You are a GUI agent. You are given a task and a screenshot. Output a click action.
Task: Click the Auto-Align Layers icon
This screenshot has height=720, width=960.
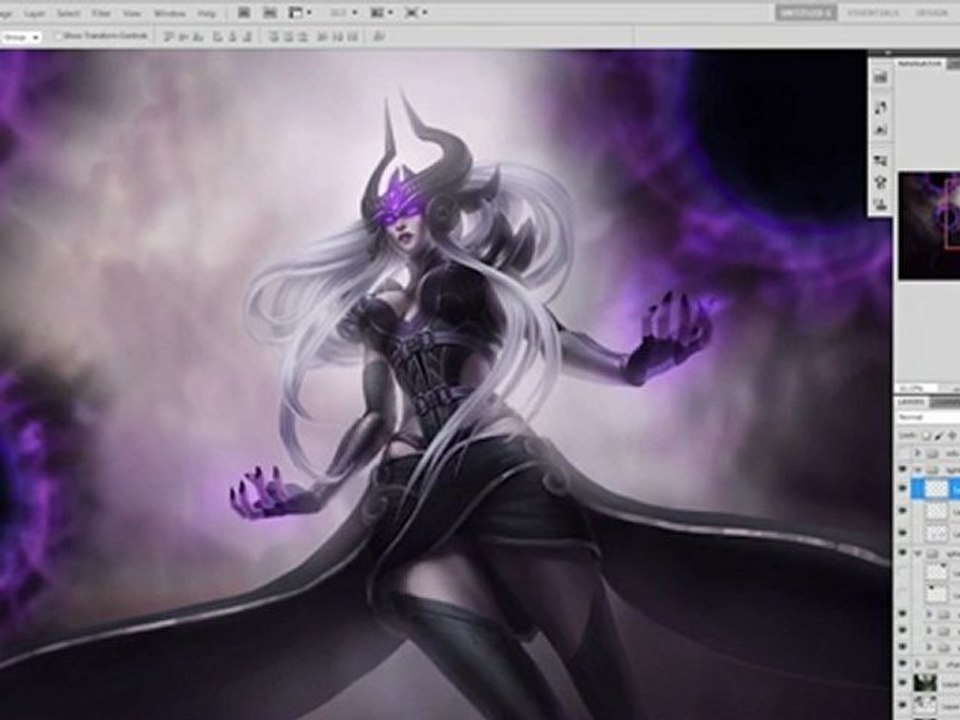coord(378,37)
